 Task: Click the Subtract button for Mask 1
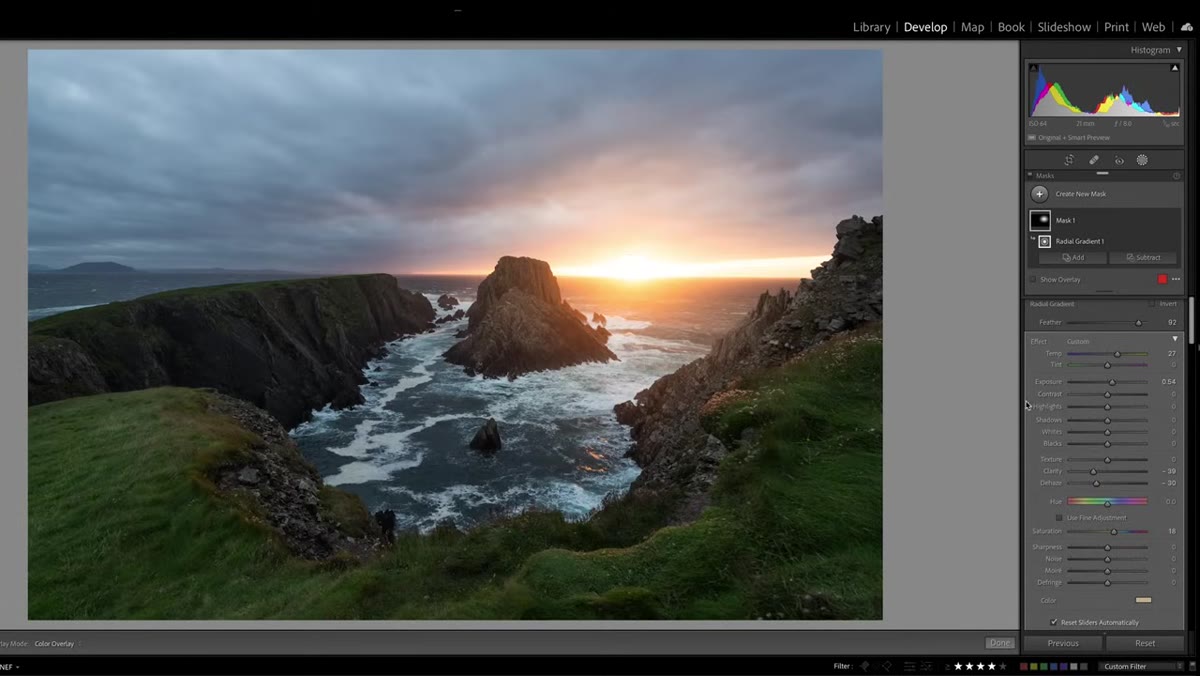1143,257
